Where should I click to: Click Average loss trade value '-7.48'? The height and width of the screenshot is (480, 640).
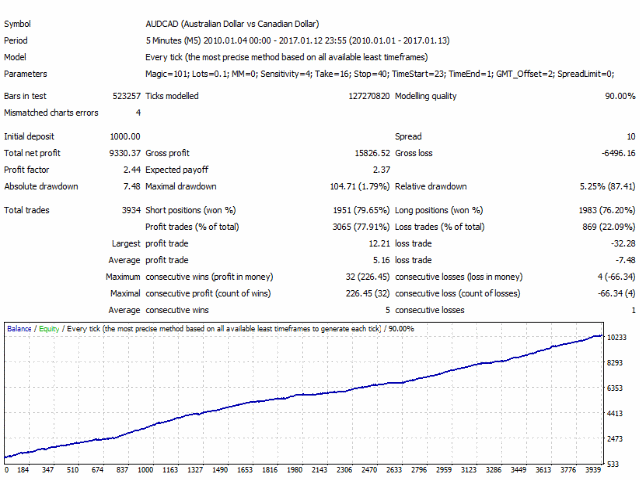625,260
